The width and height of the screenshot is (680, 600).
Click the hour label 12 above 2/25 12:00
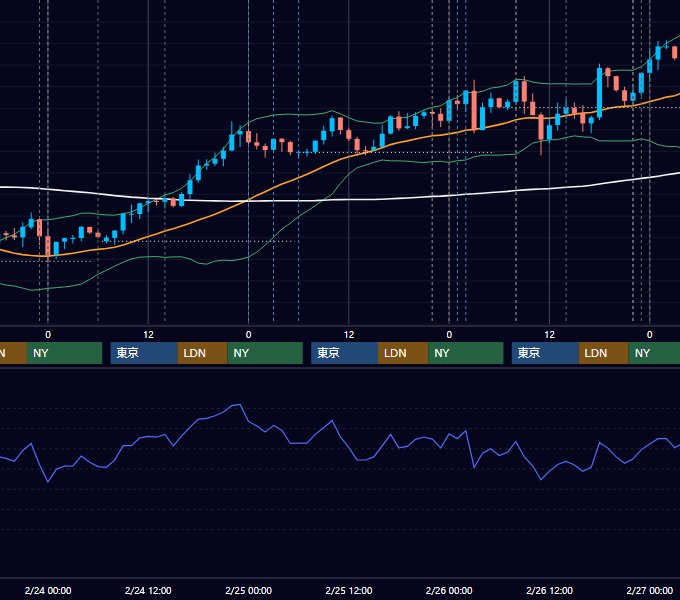349,335
